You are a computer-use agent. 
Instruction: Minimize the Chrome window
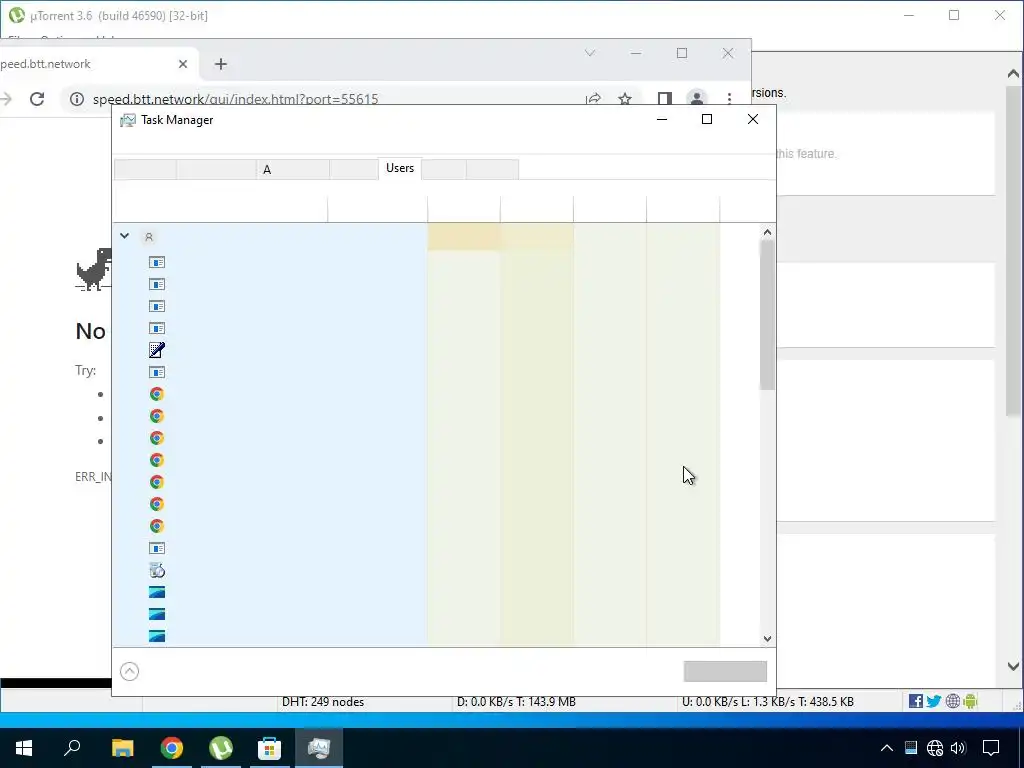pos(635,53)
